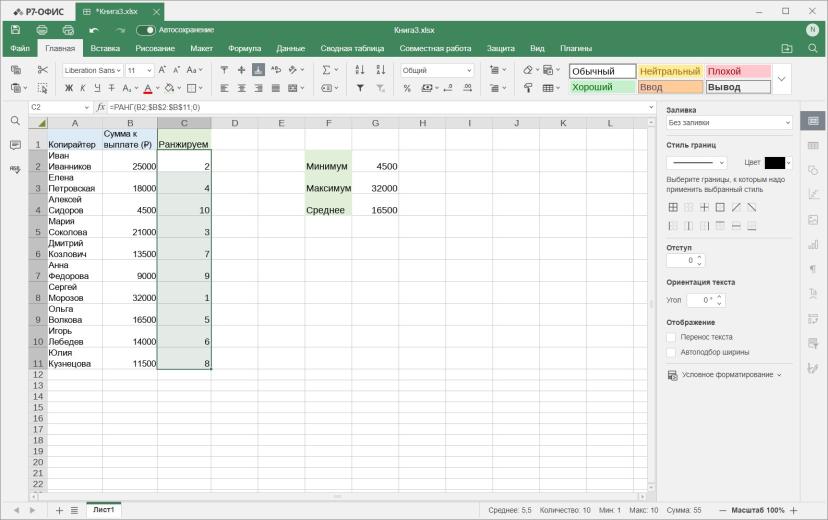Open the Формула ribbon tab
Image resolution: width=828 pixels, height=520 pixels.
pos(244,48)
